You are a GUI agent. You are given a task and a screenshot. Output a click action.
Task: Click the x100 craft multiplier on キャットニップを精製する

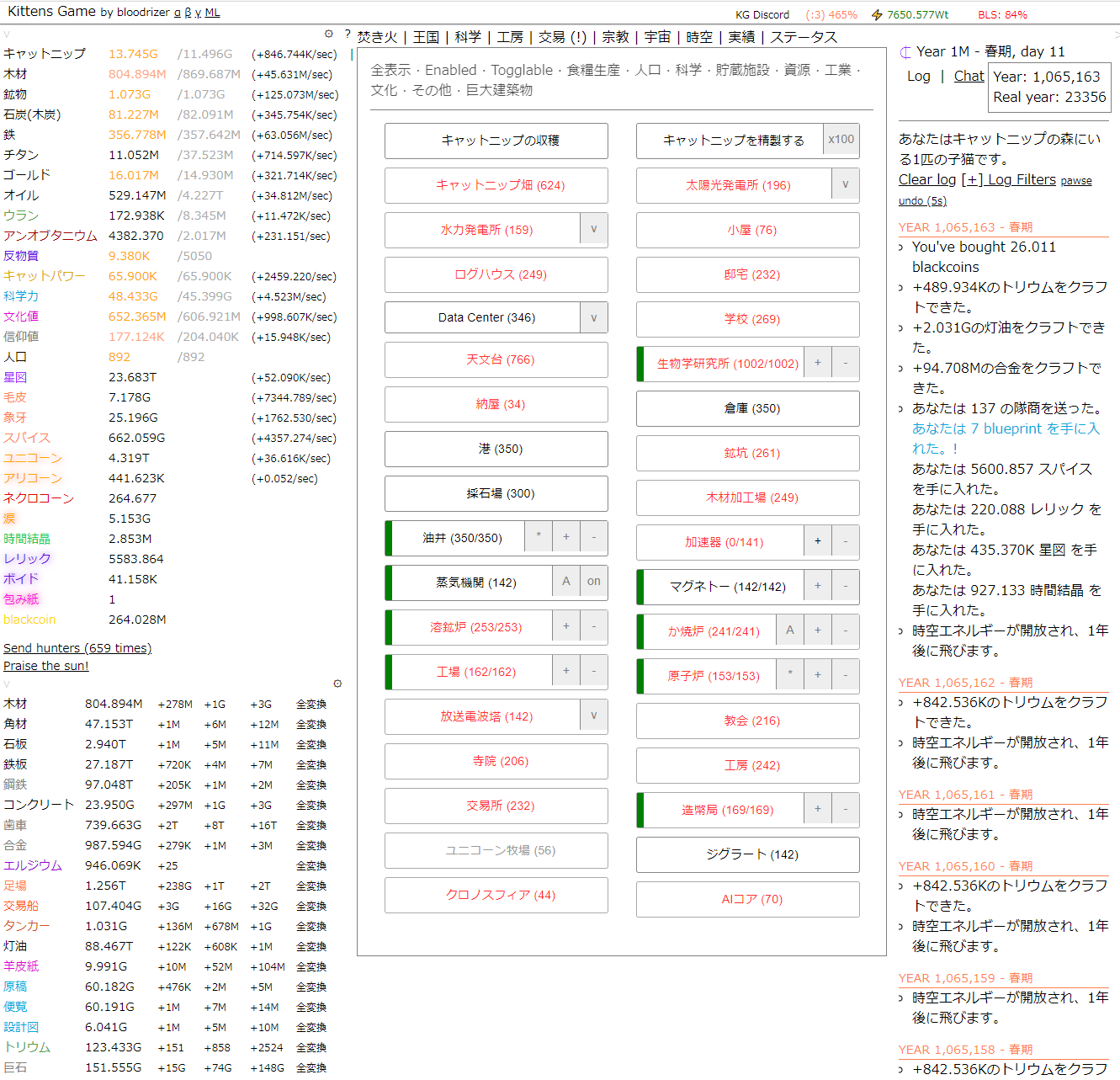841,140
